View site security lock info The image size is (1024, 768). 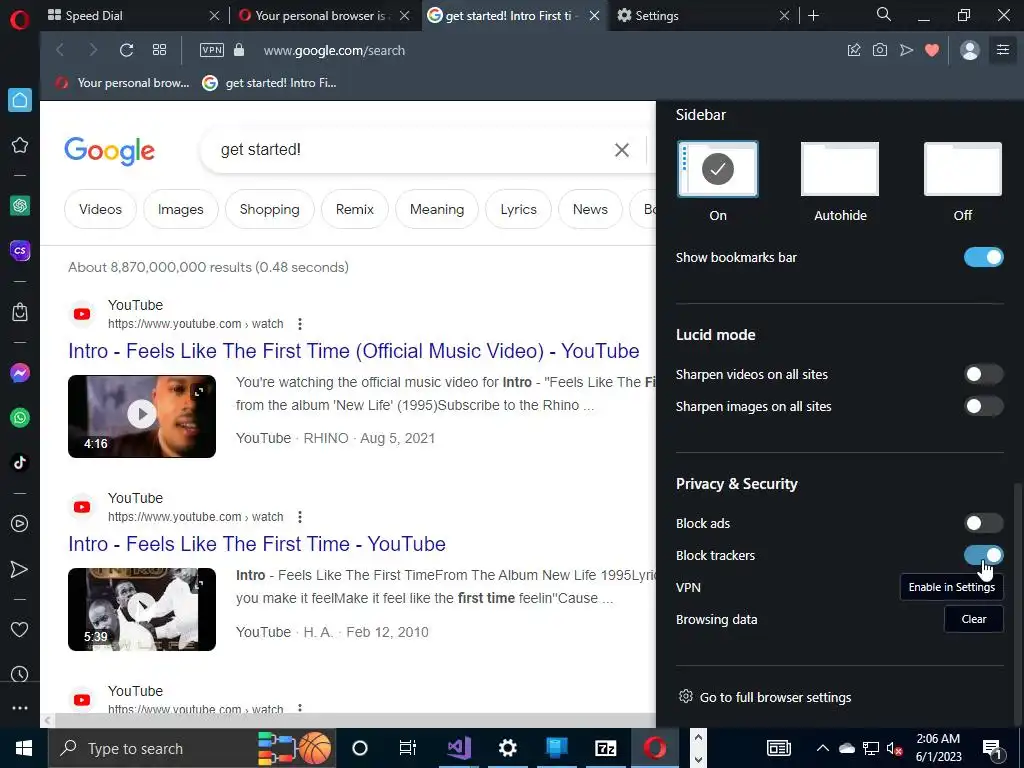click(239, 50)
